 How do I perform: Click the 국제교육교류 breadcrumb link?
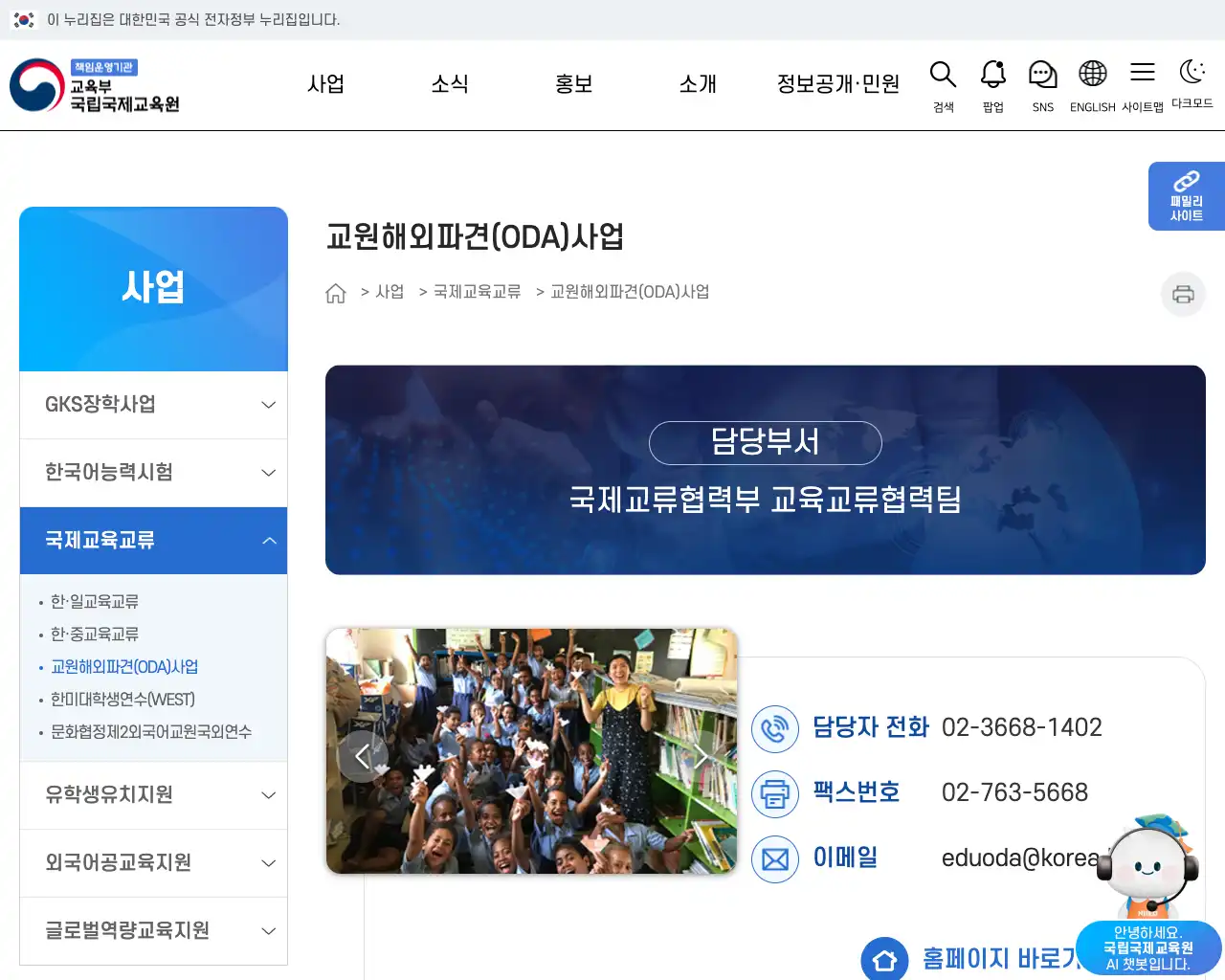[x=478, y=292]
